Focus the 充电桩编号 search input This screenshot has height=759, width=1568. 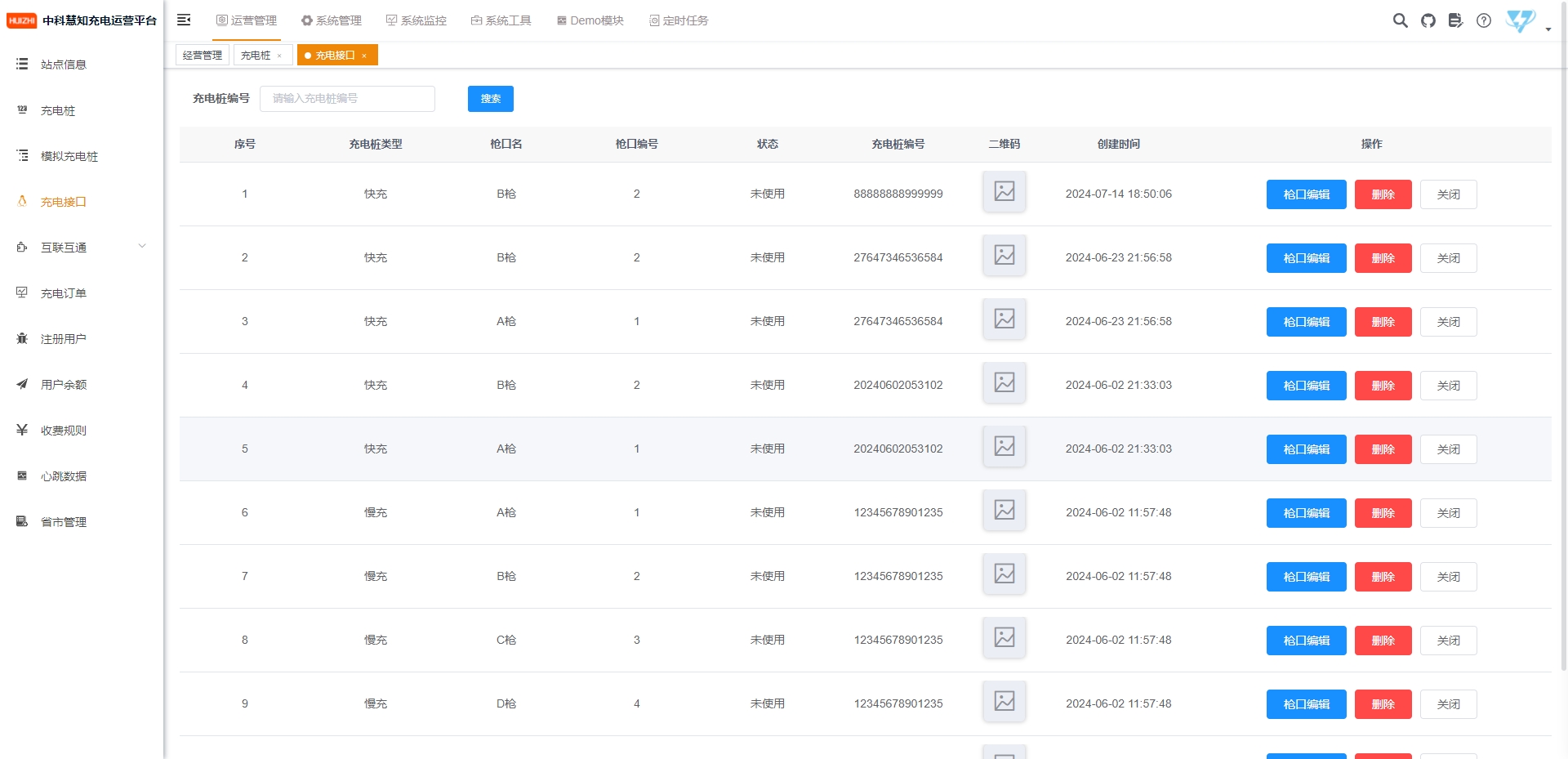pos(347,98)
